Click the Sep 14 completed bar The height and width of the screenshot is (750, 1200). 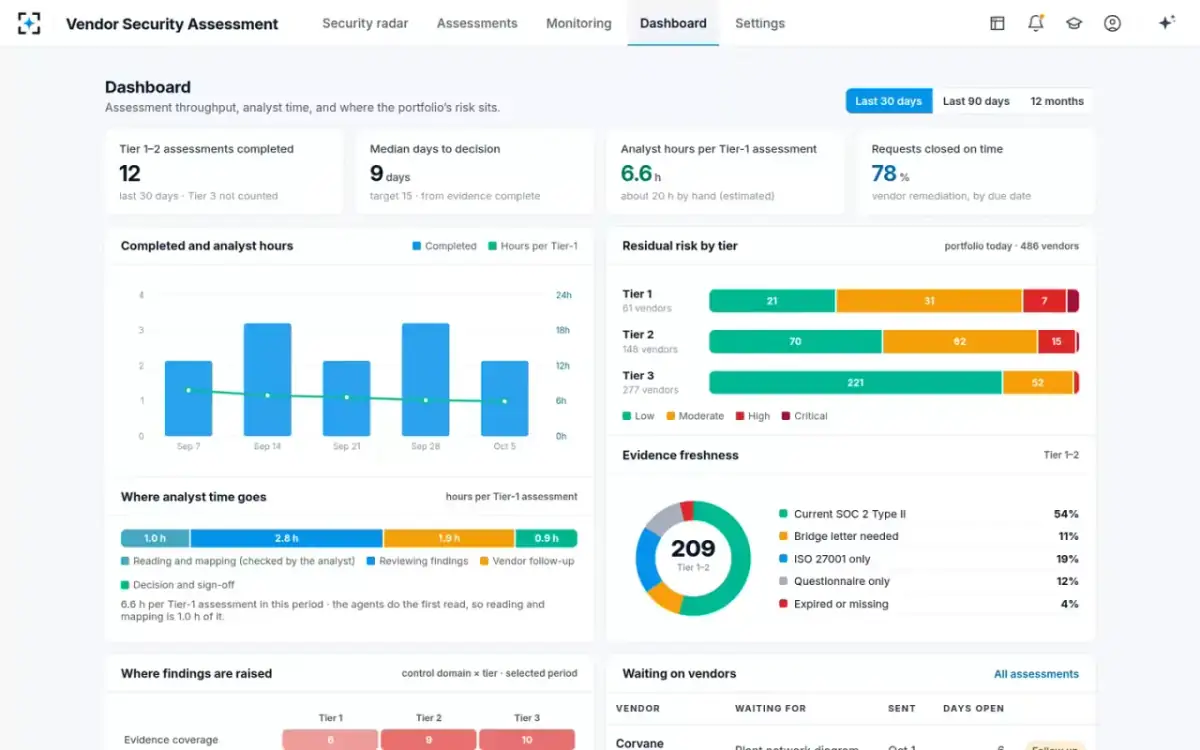click(x=267, y=379)
